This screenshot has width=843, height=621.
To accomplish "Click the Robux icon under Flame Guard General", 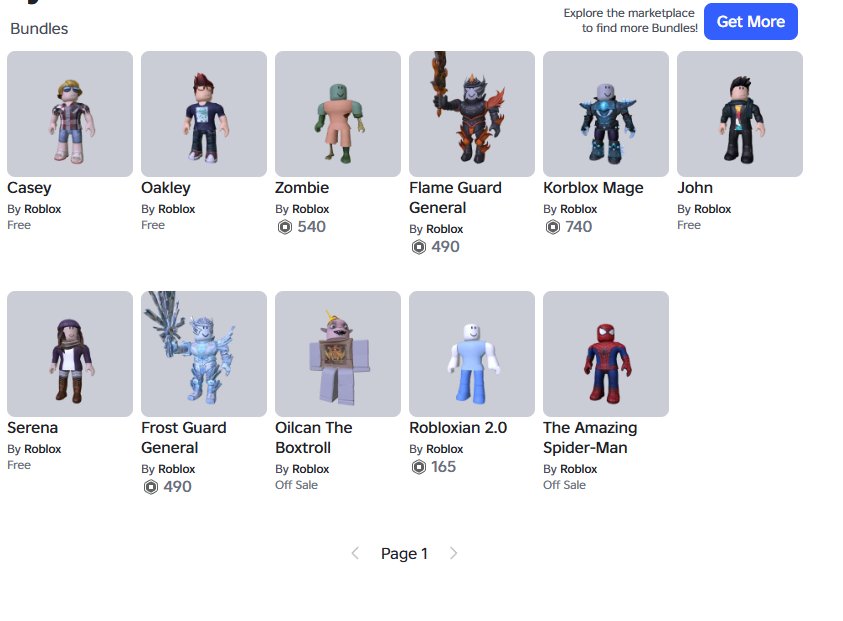I will click(419, 247).
